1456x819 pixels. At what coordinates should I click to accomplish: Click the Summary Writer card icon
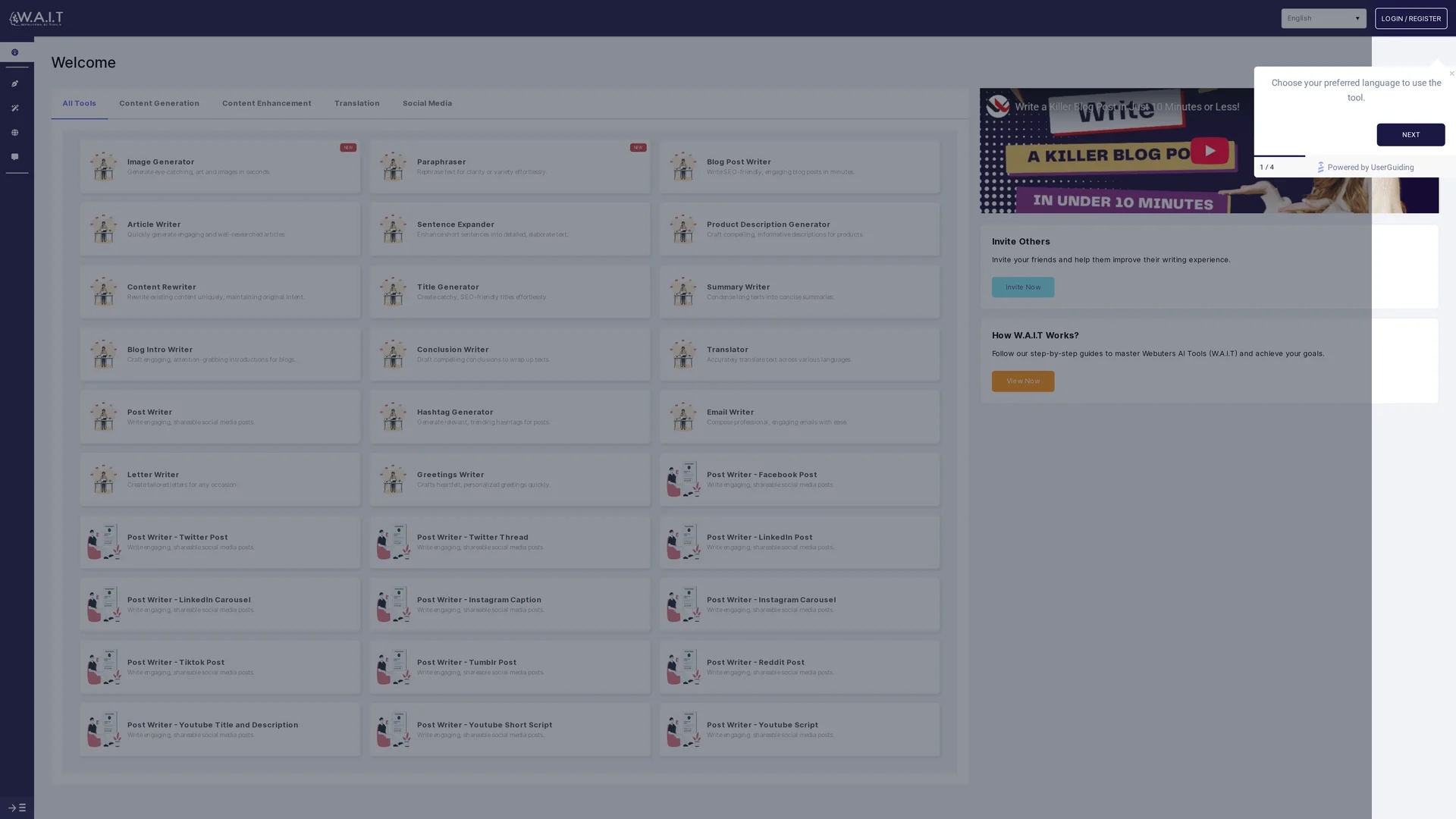pos(682,291)
